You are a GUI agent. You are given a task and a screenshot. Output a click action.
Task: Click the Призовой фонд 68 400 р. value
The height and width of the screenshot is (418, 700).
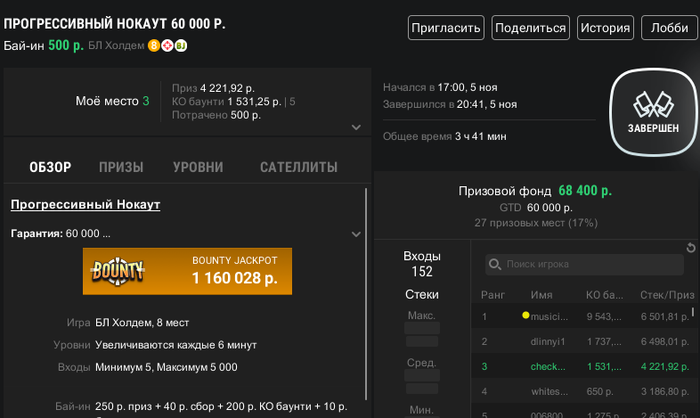(585, 191)
